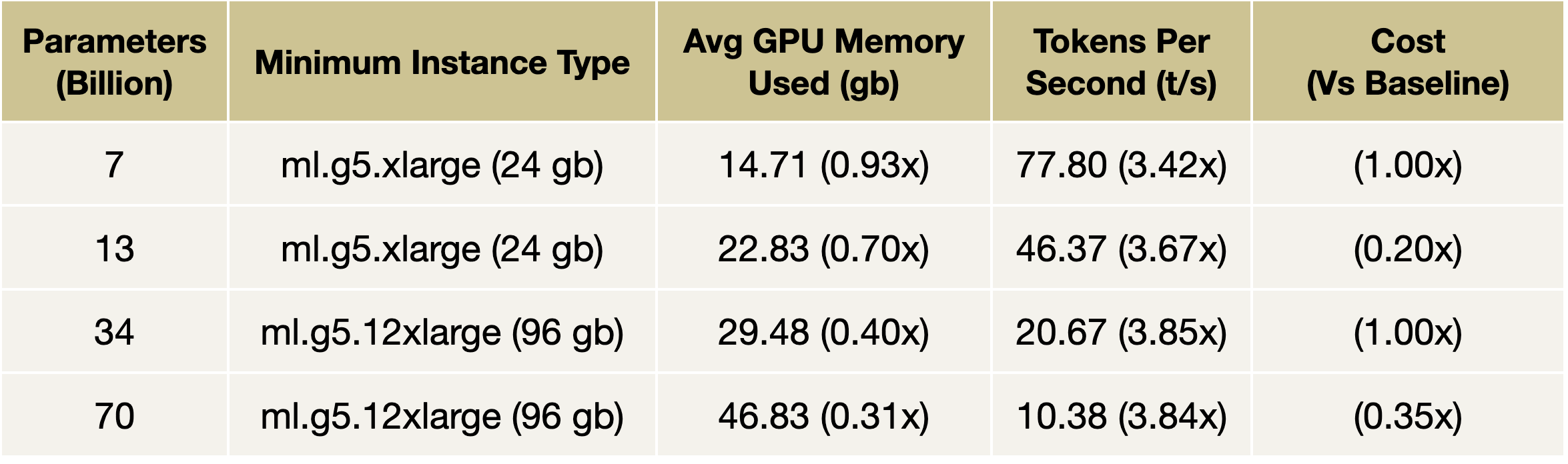Click the 46.37 (3.67x) tokens cell
The image size is (1568, 464).
point(1121,249)
